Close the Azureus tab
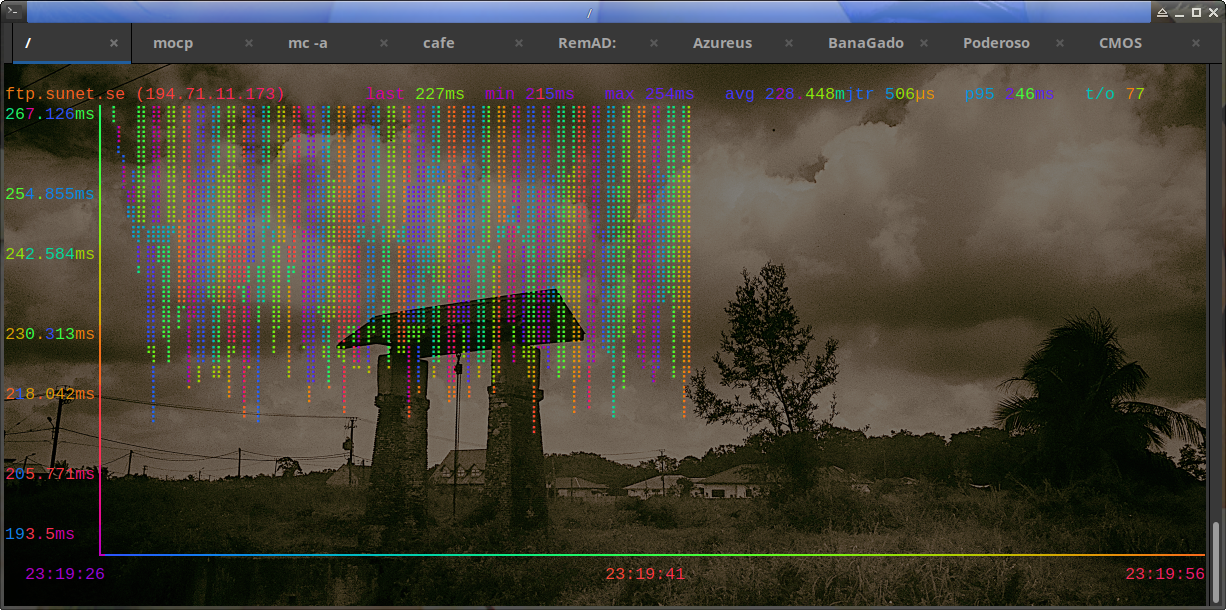 [789, 44]
